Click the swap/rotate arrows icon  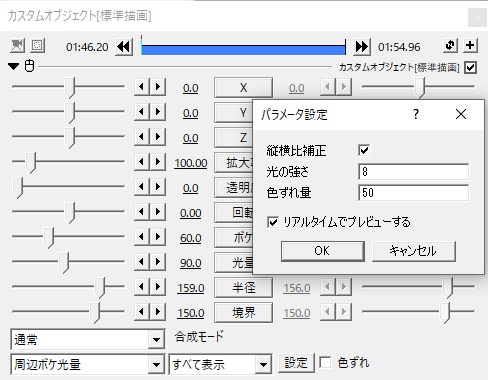[x=450, y=45]
